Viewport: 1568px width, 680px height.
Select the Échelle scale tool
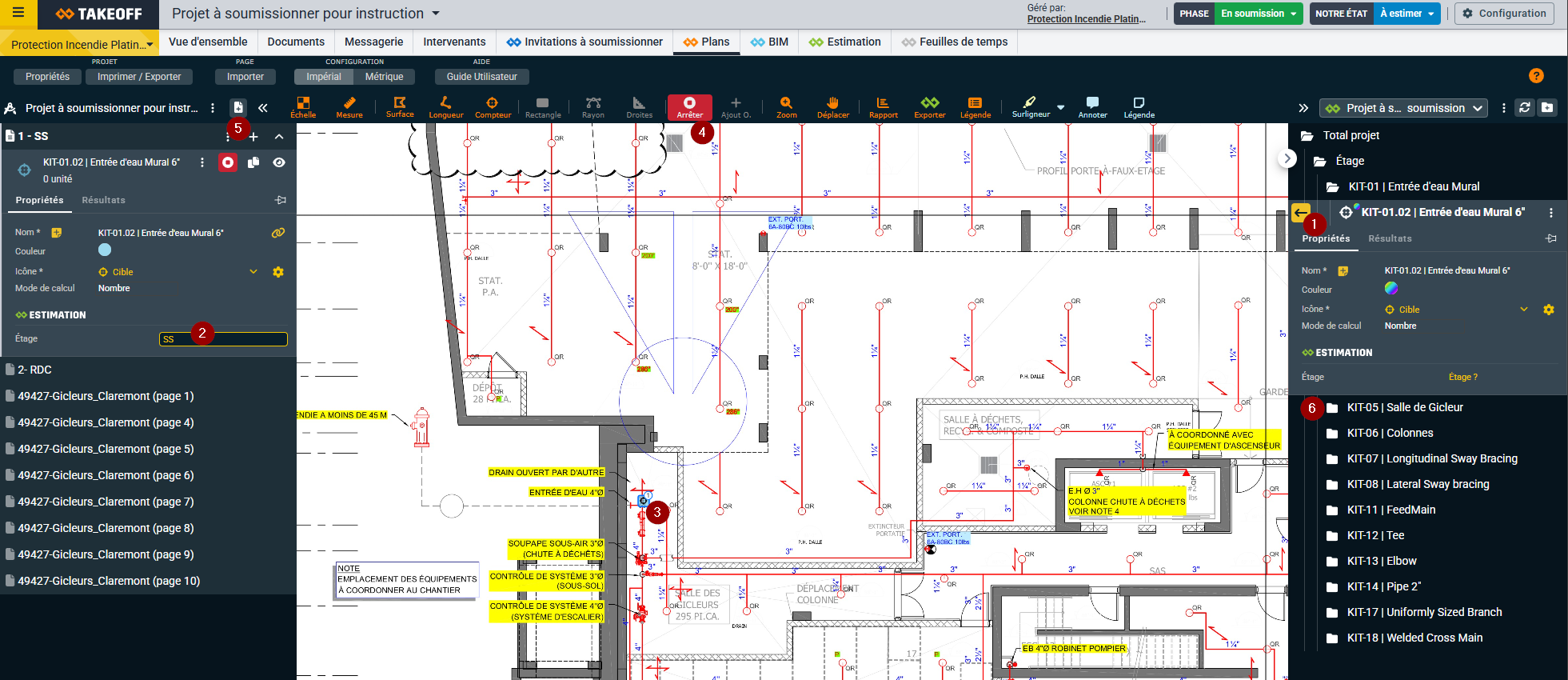[x=303, y=107]
